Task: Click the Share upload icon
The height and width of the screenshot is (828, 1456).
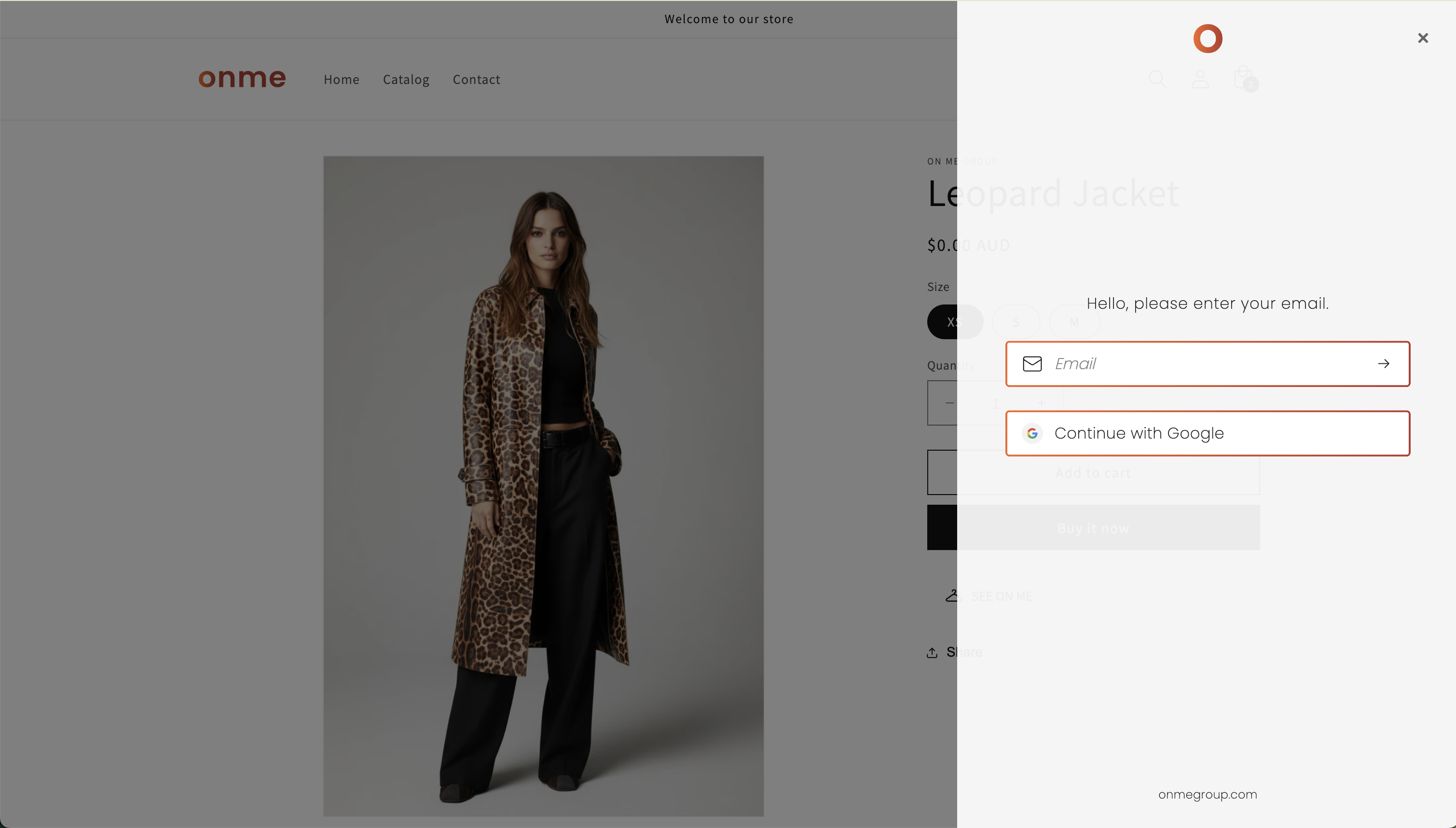Action: tap(932, 652)
